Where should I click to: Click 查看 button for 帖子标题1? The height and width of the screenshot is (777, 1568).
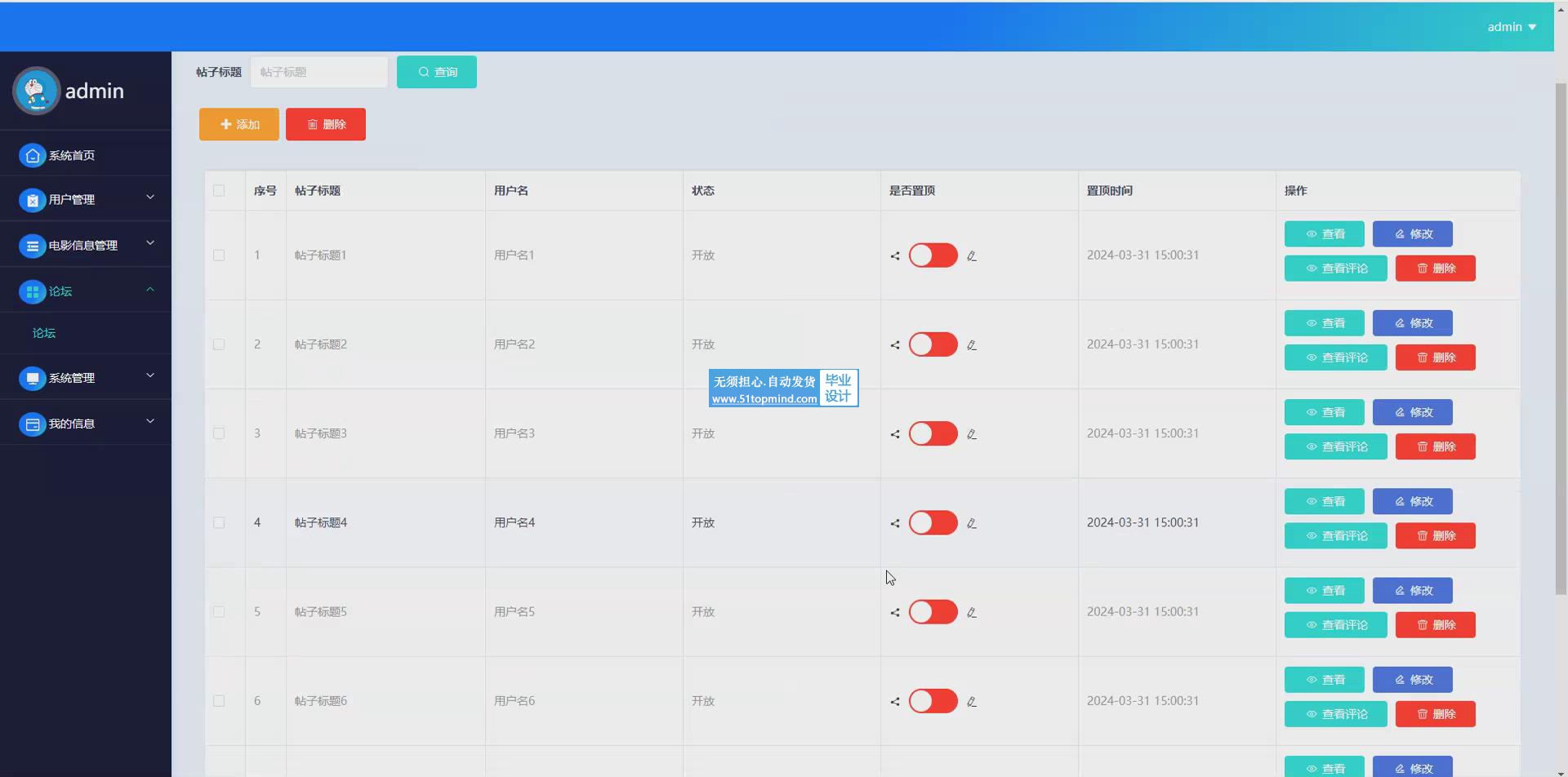pos(1325,233)
